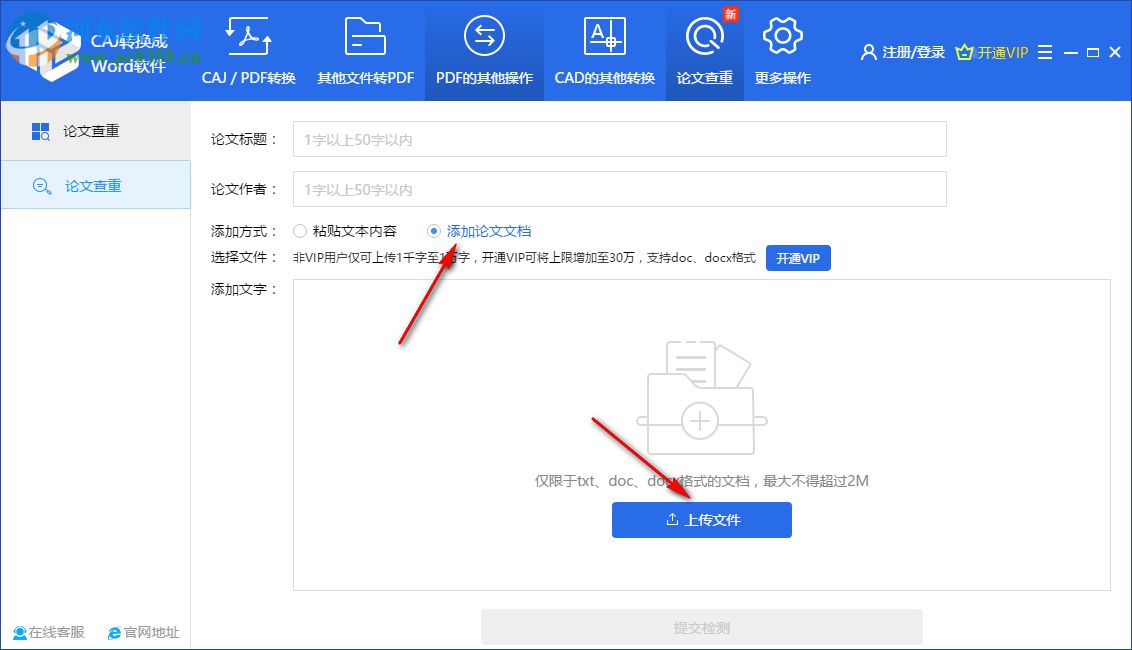Screen dimensions: 1132x650
Task: Open 在线客服 support link
Action: point(48,632)
